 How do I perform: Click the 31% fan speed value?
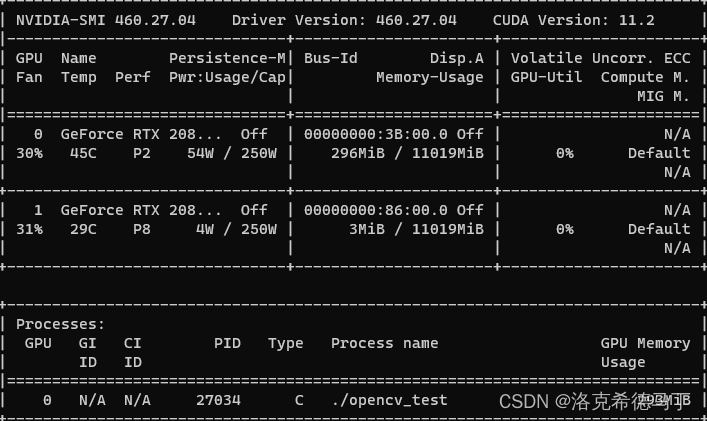29,229
